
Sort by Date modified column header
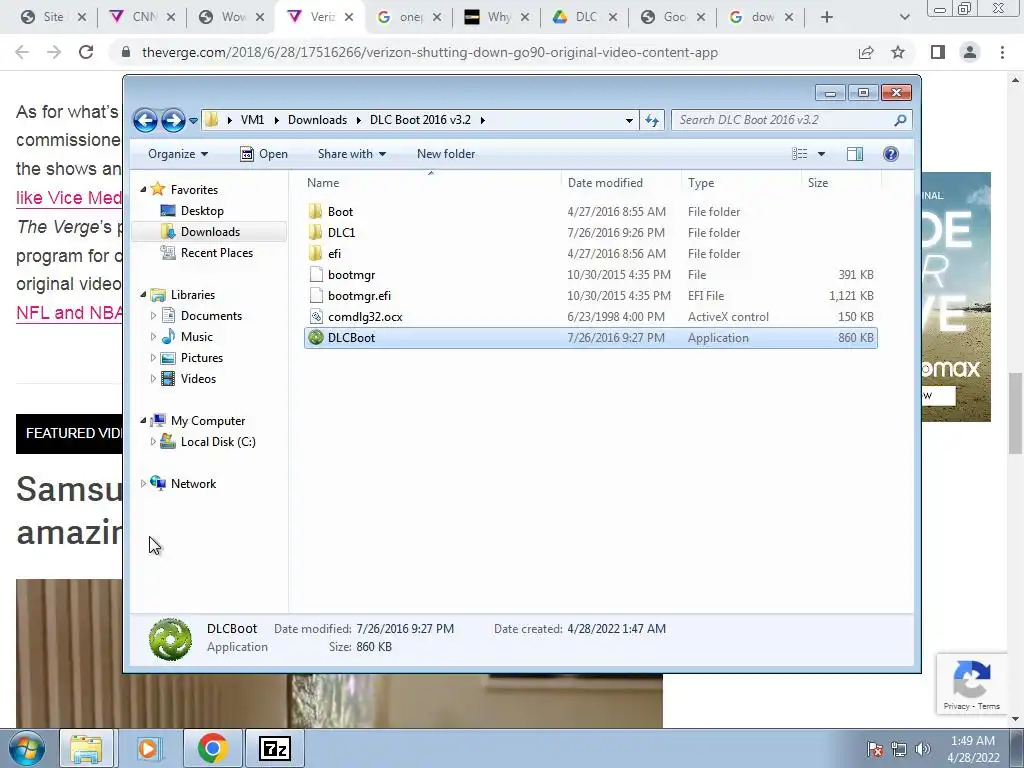click(x=620, y=183)
